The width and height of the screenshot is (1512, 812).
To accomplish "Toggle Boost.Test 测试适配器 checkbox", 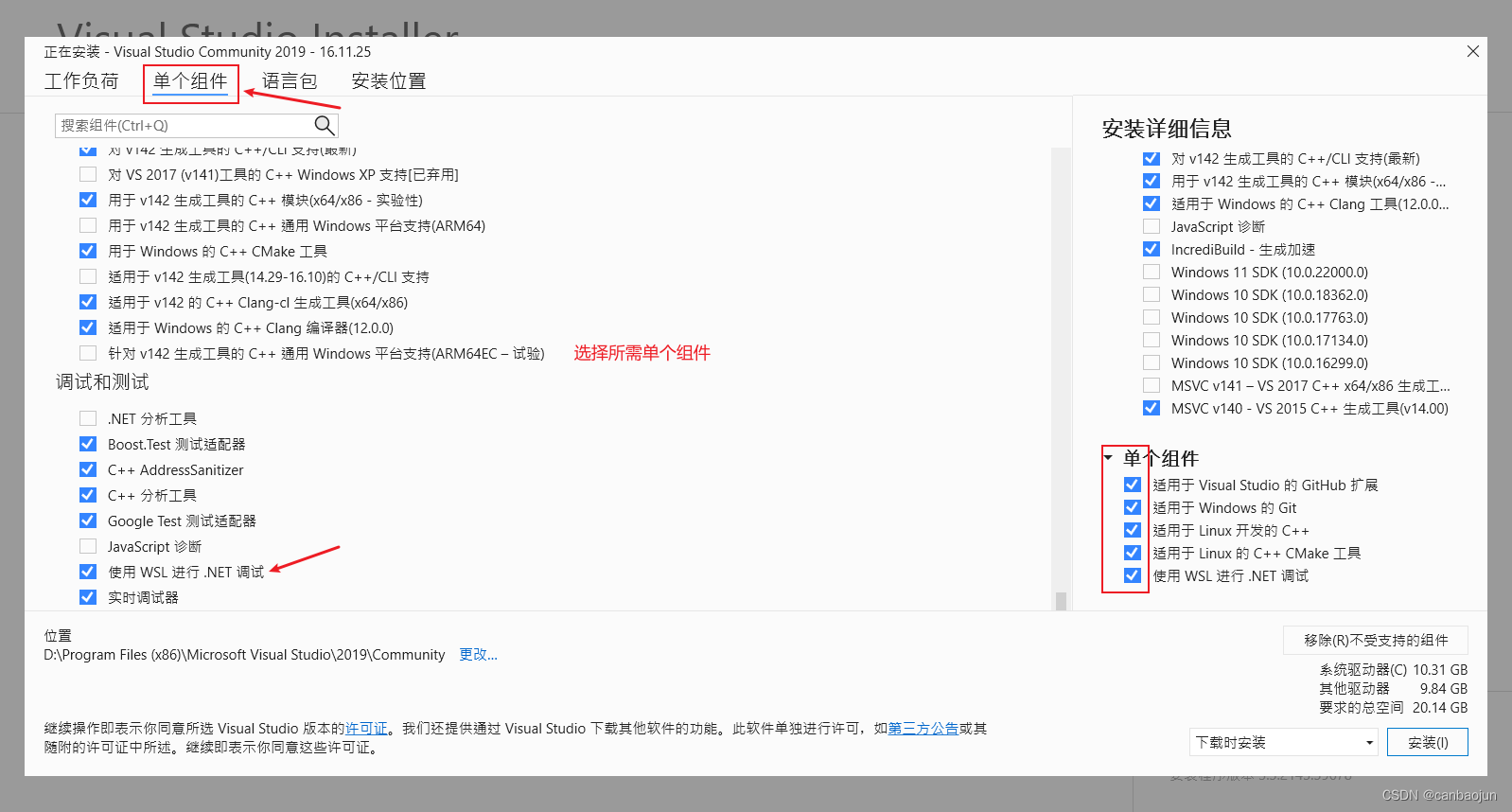I will point(88,444).
